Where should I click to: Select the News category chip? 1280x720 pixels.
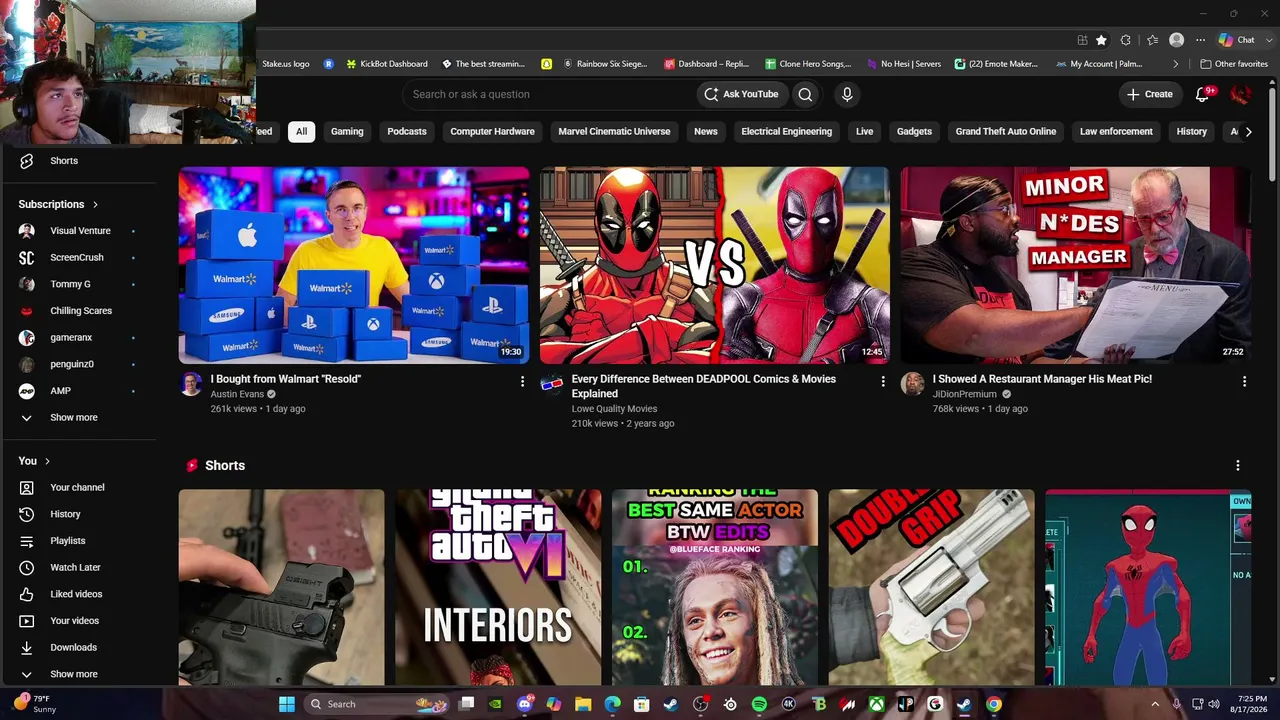click(x=706, y=132)
